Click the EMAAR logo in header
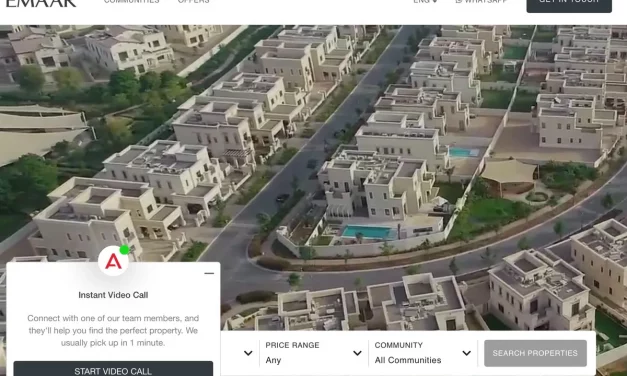This screenshot has width=627, height=376. (41, 4)
